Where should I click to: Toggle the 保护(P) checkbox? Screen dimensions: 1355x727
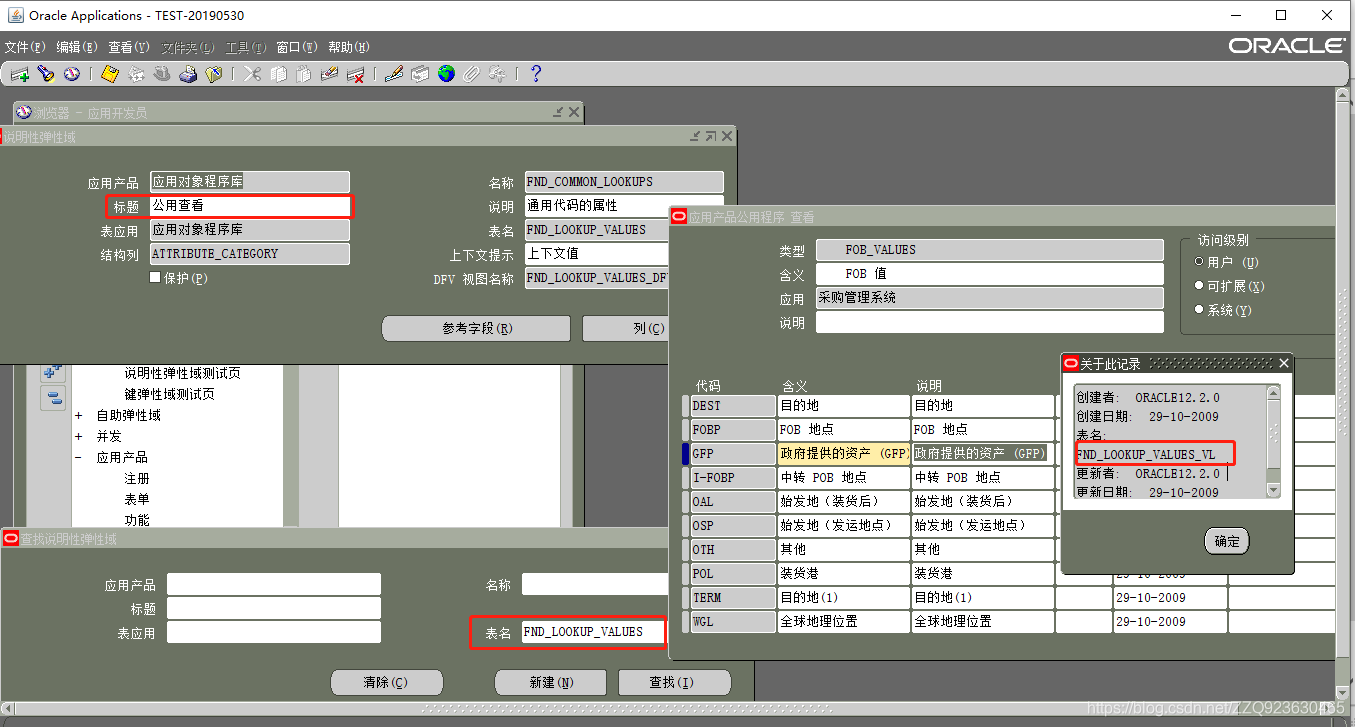155,277
